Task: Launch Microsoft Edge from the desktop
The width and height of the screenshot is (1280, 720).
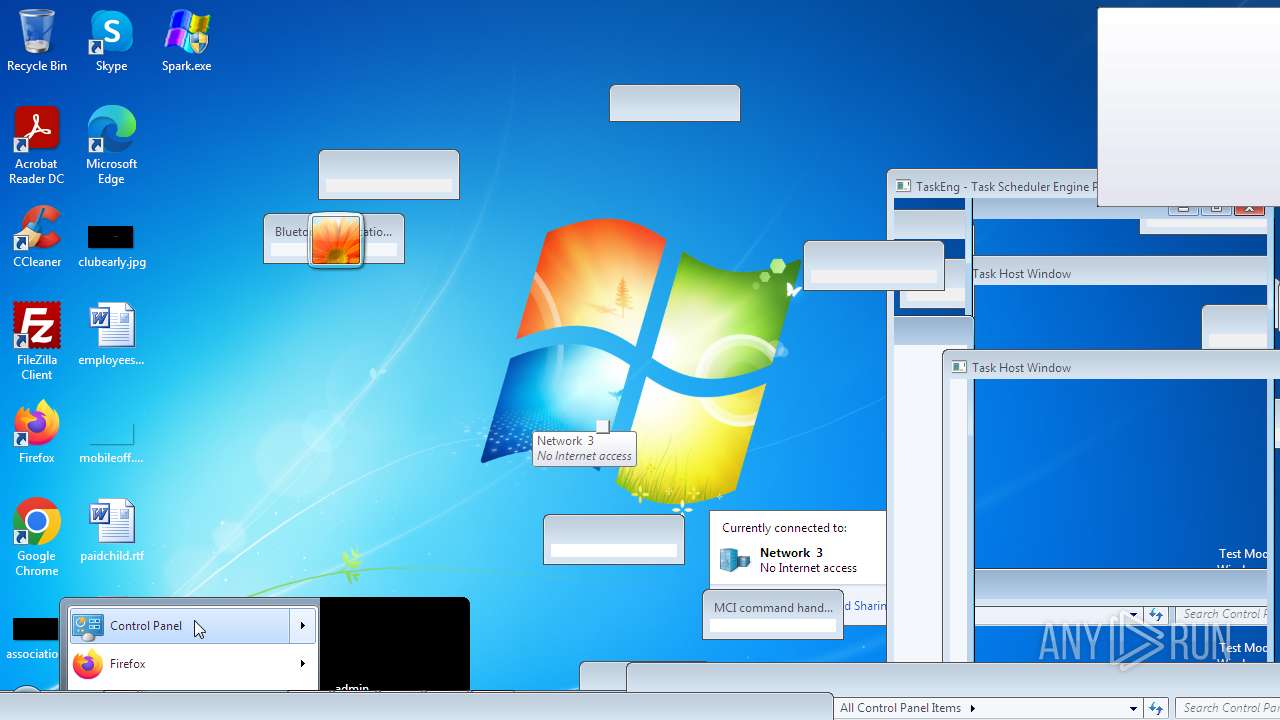Action: click(x=111, y=146)
